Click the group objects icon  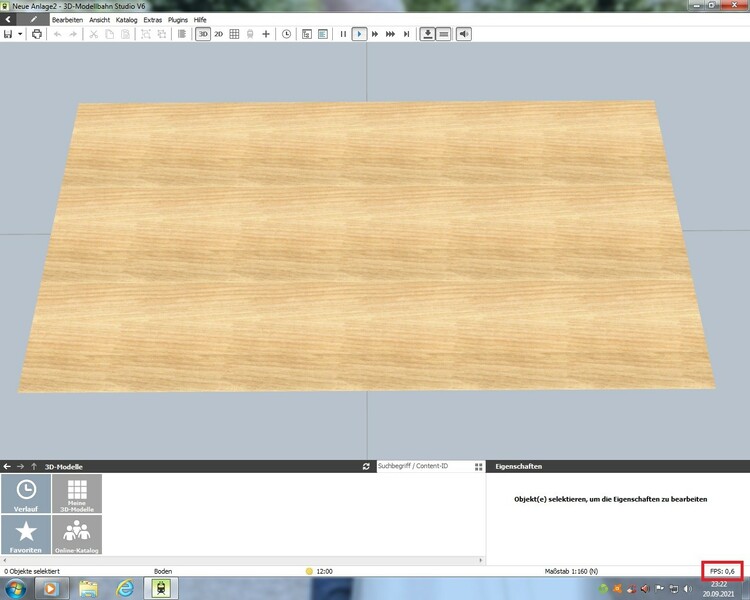click(x=146, y=34)
